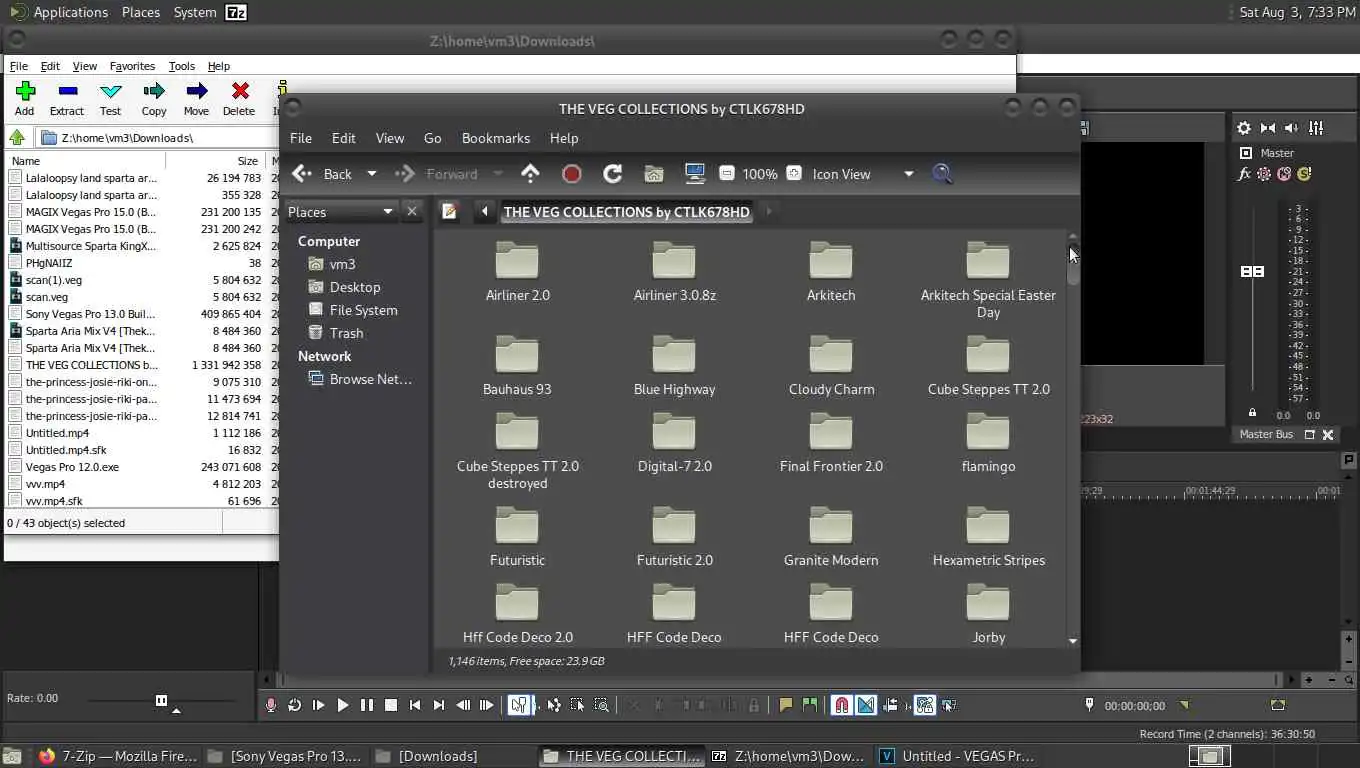The image size is (1360, 768).
Task: Click the Play button in Vegas transport
Action: [x=343, y=705]
